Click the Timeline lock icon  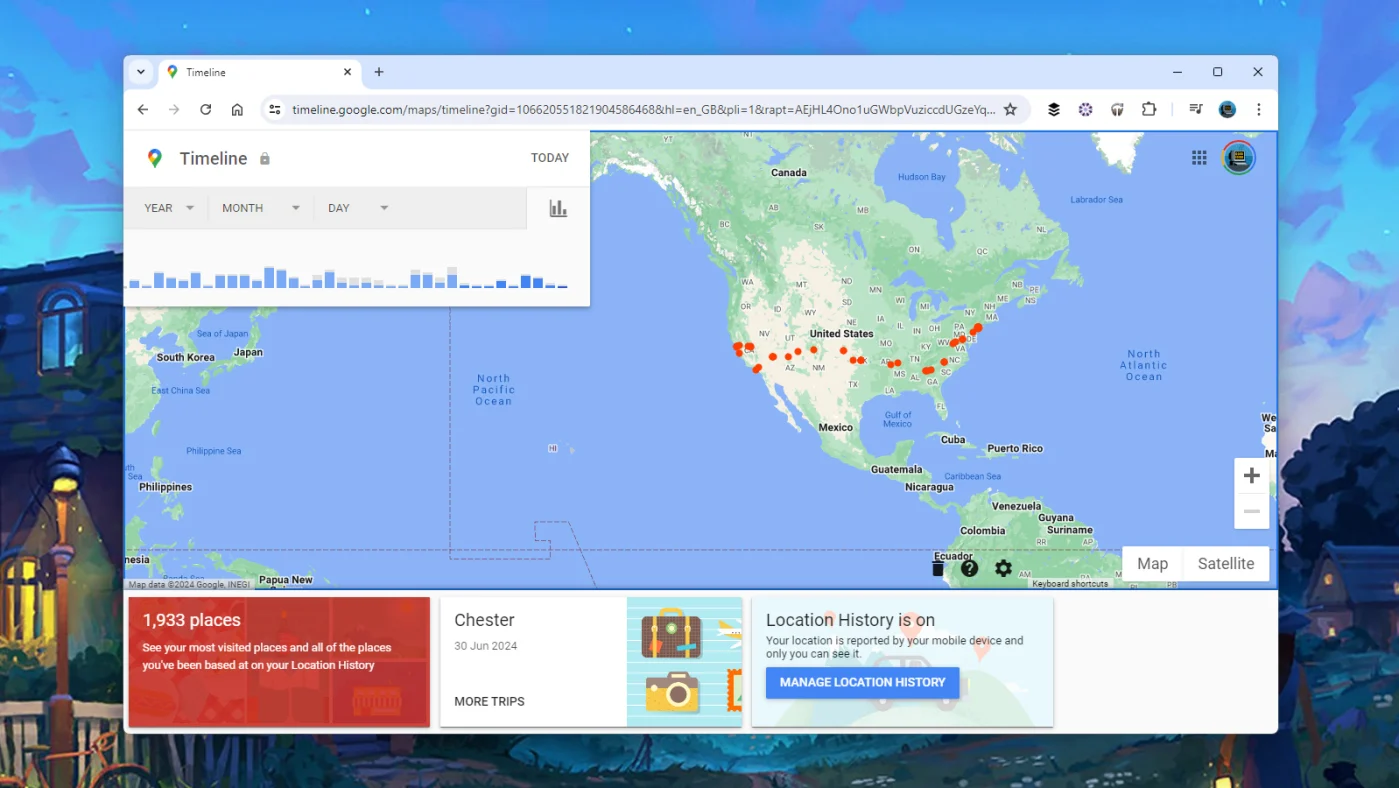[265, 158]
